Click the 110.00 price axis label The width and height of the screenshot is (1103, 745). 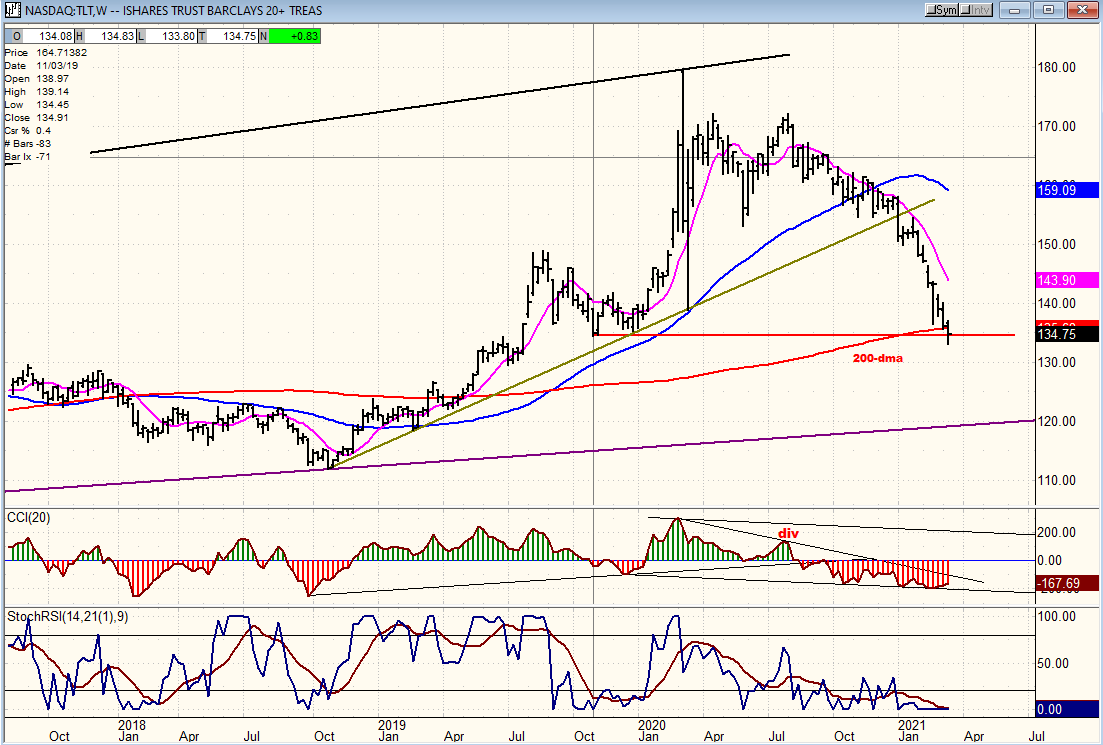pos(1059,480)
